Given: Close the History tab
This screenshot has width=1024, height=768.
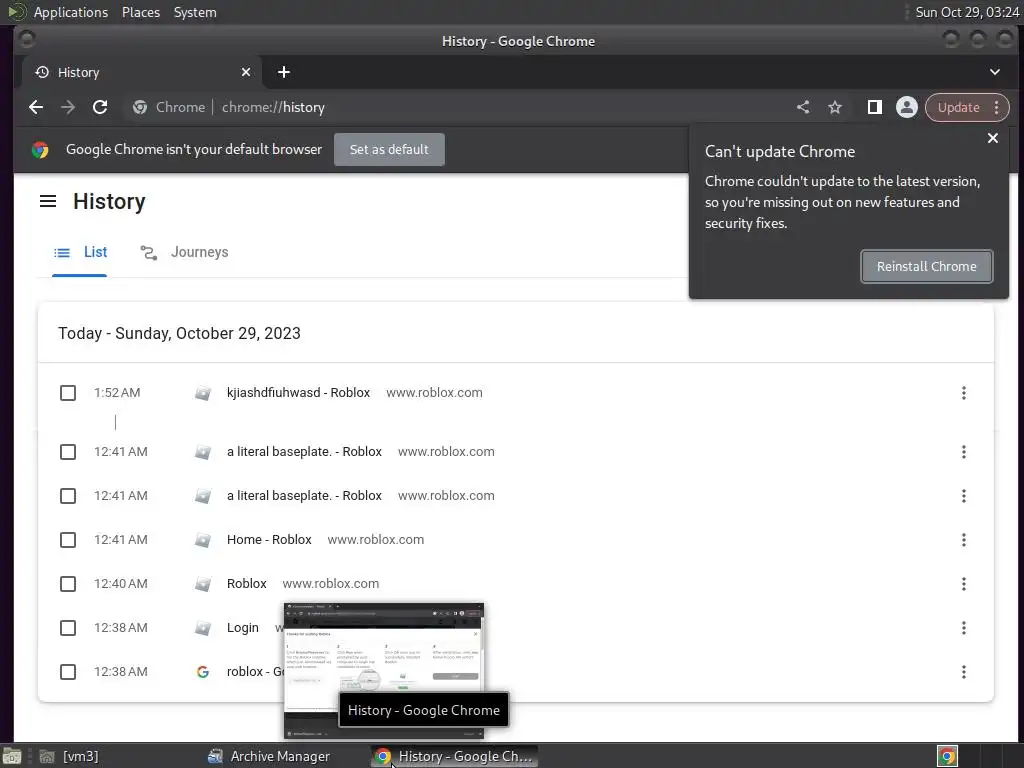Looking at the screenshot, I should tap(246, 72).
